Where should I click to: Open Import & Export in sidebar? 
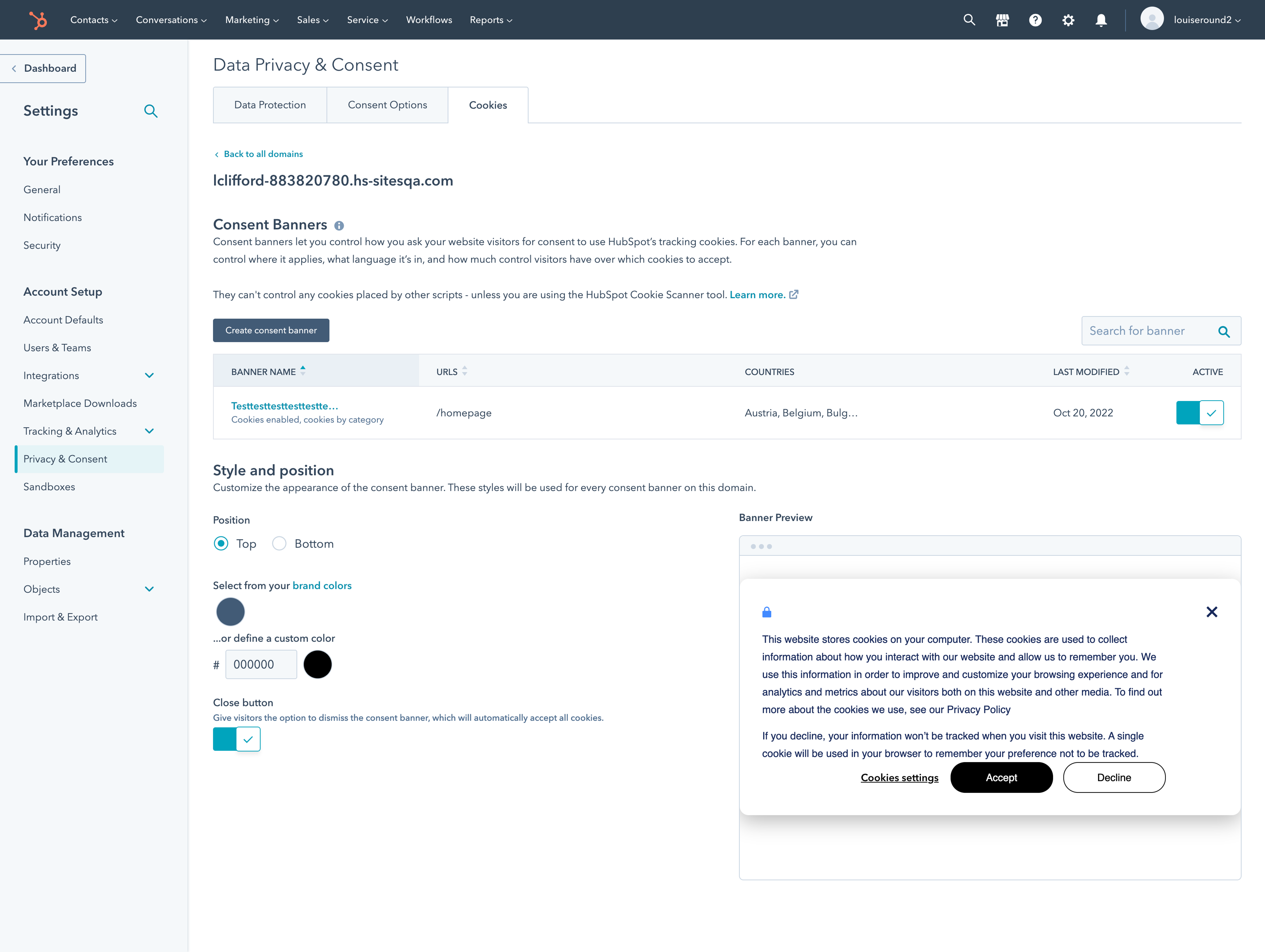point(61,618)
